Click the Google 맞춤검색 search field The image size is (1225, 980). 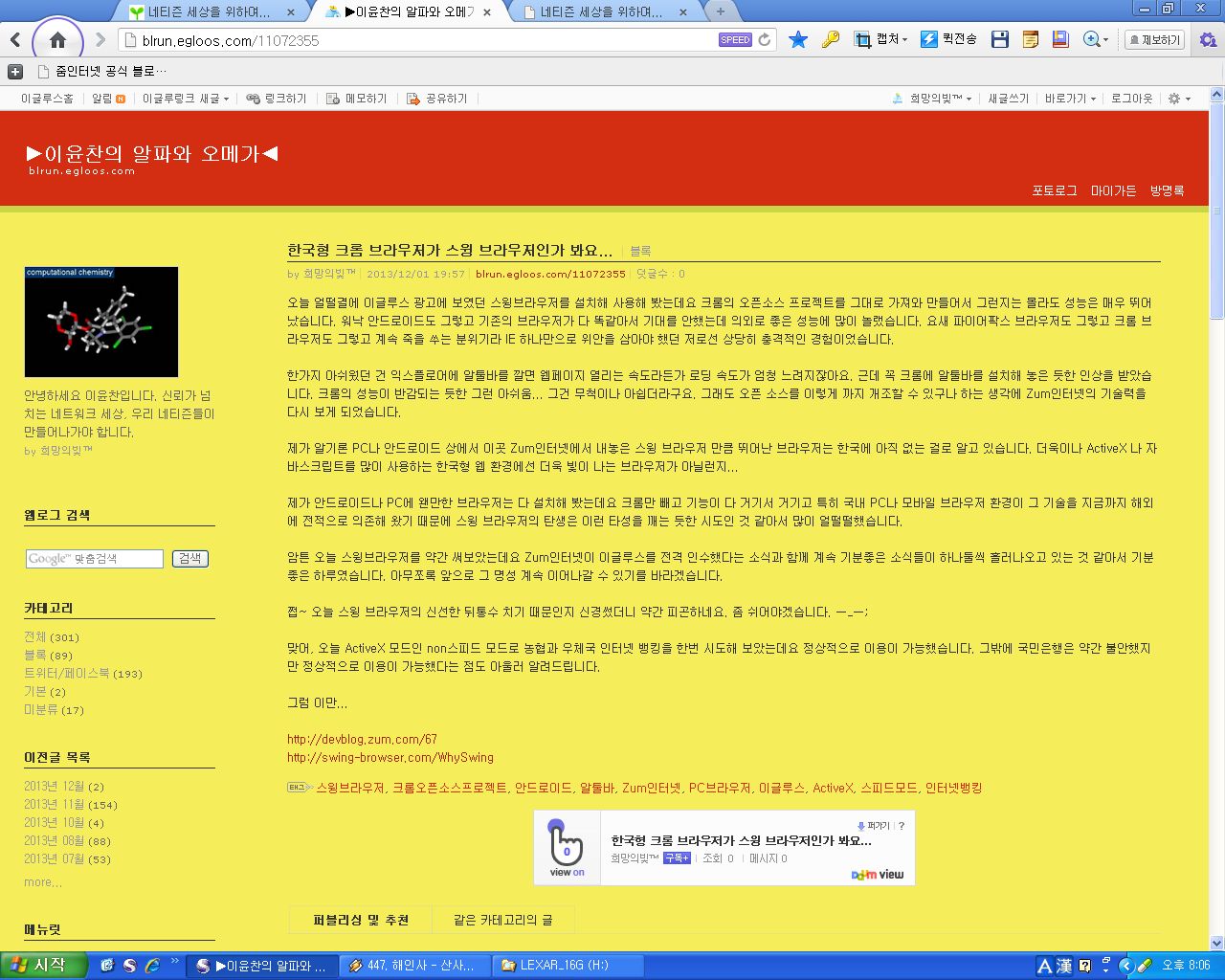(95, 559)
